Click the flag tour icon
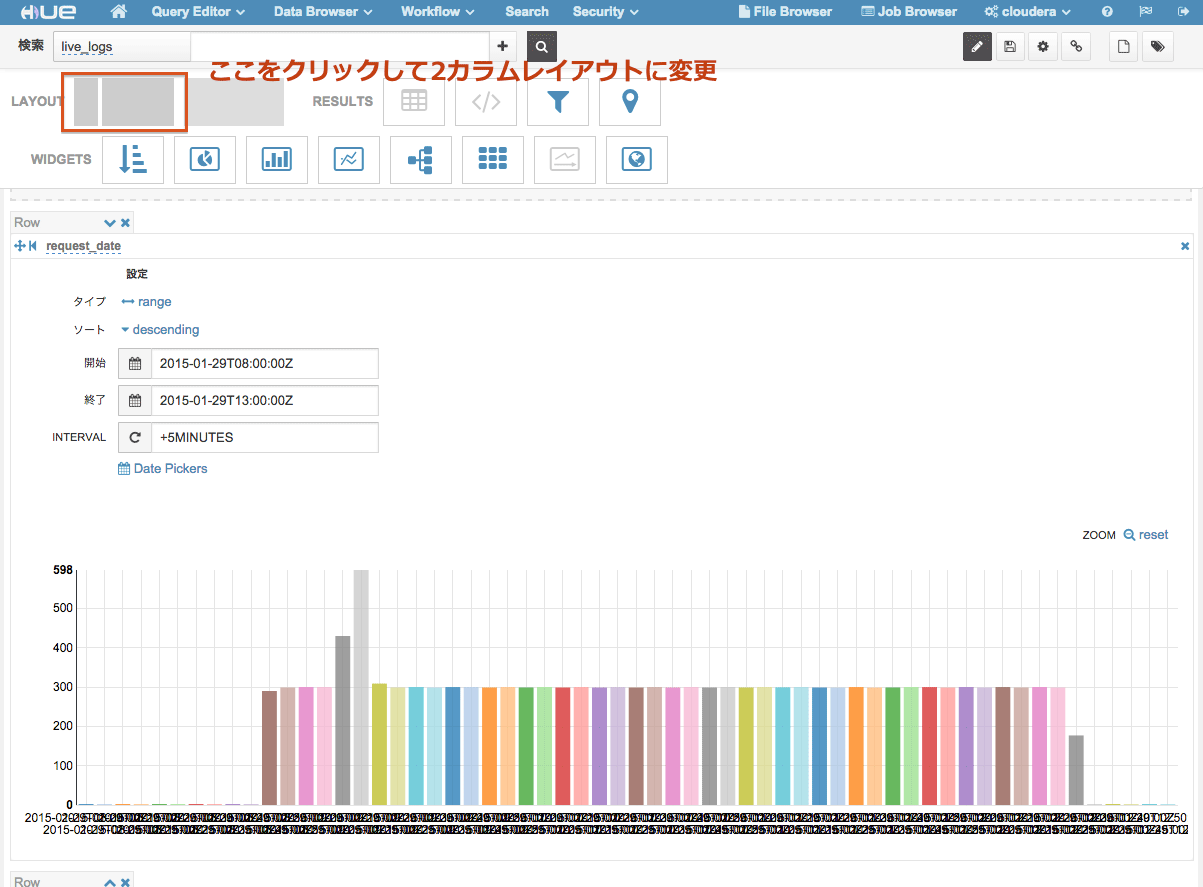Viewport: 1203px width, 887px height. (1145, 12)
